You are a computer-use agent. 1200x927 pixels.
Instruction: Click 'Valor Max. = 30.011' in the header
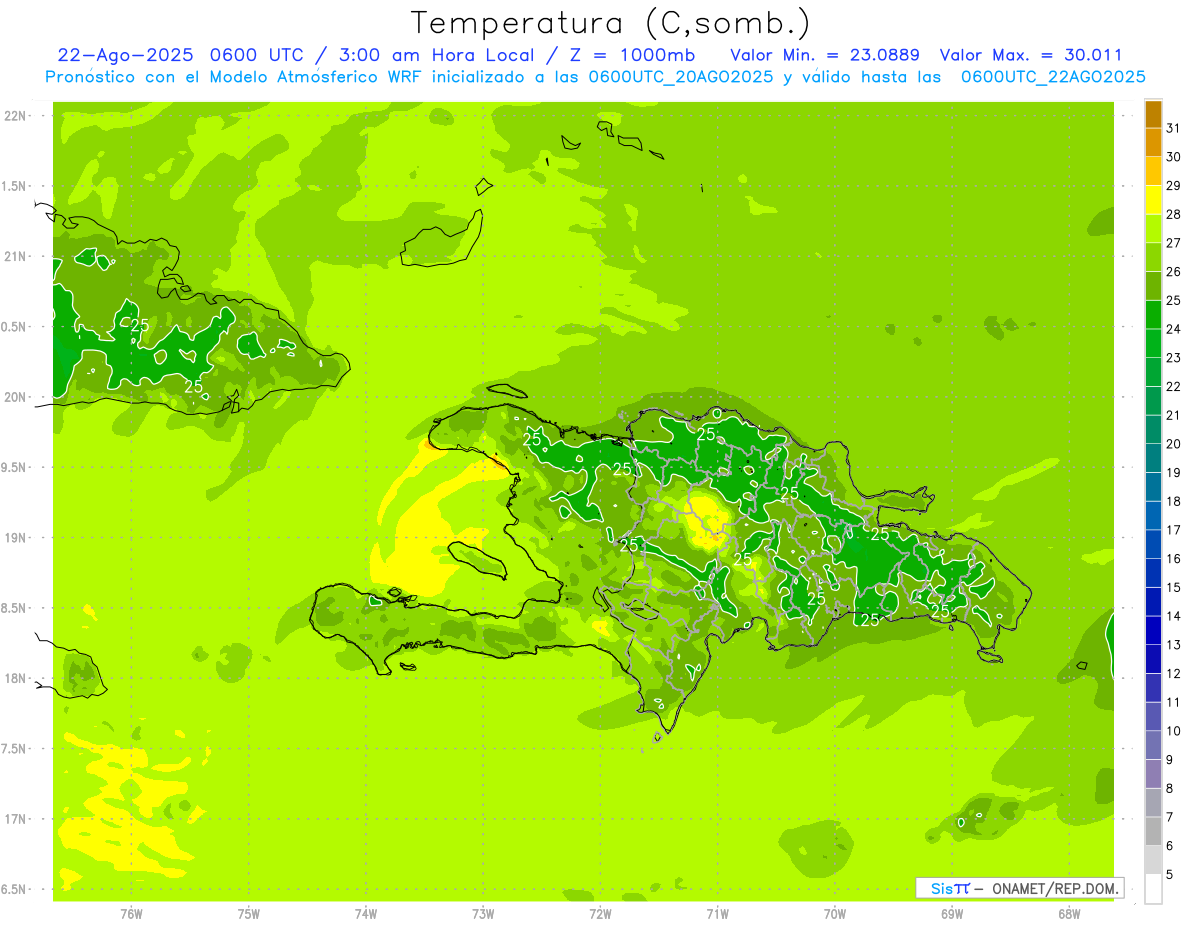tap(1031, 55)
